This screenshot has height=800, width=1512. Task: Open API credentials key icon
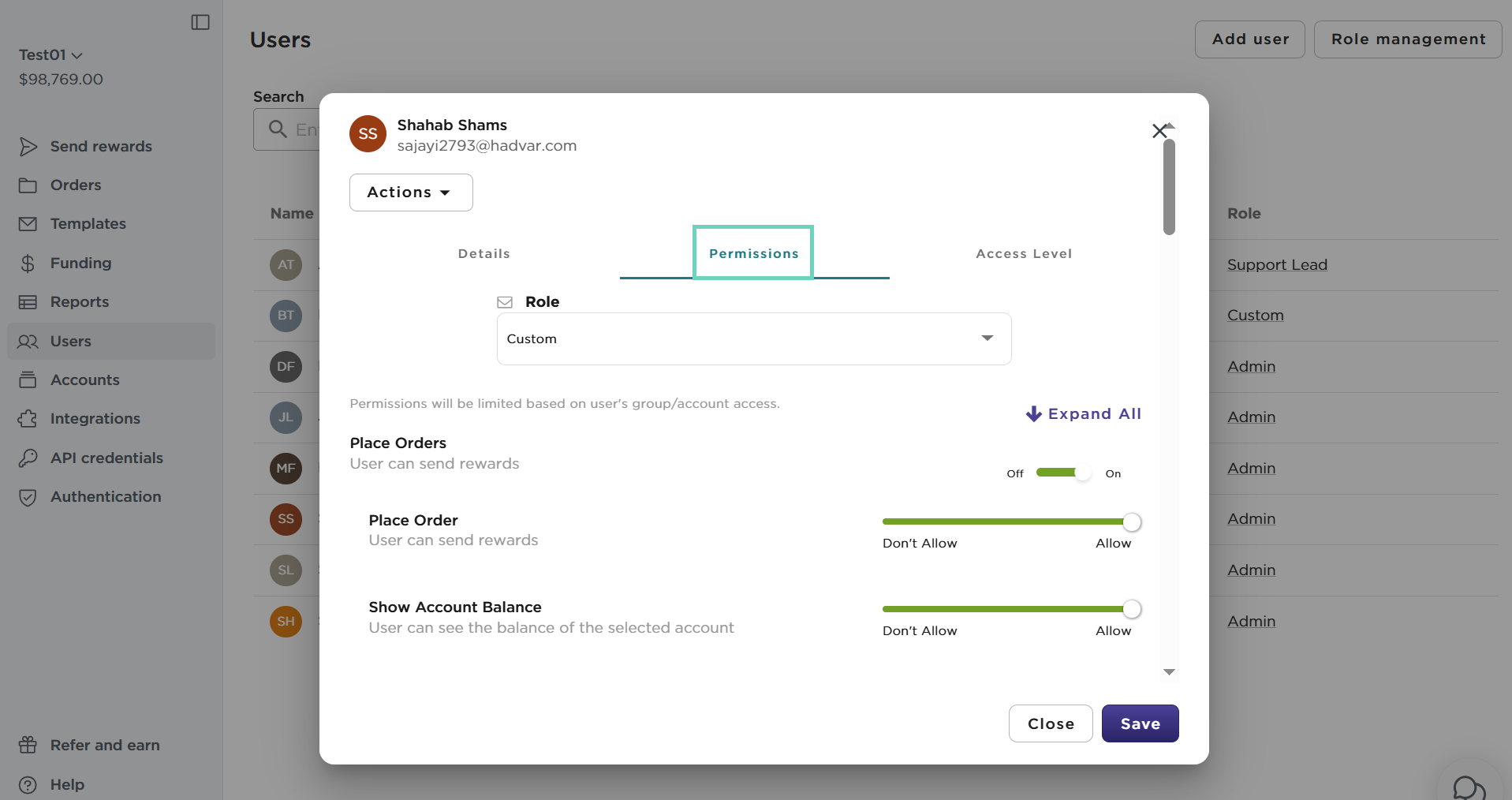click(x=28, y=458)
